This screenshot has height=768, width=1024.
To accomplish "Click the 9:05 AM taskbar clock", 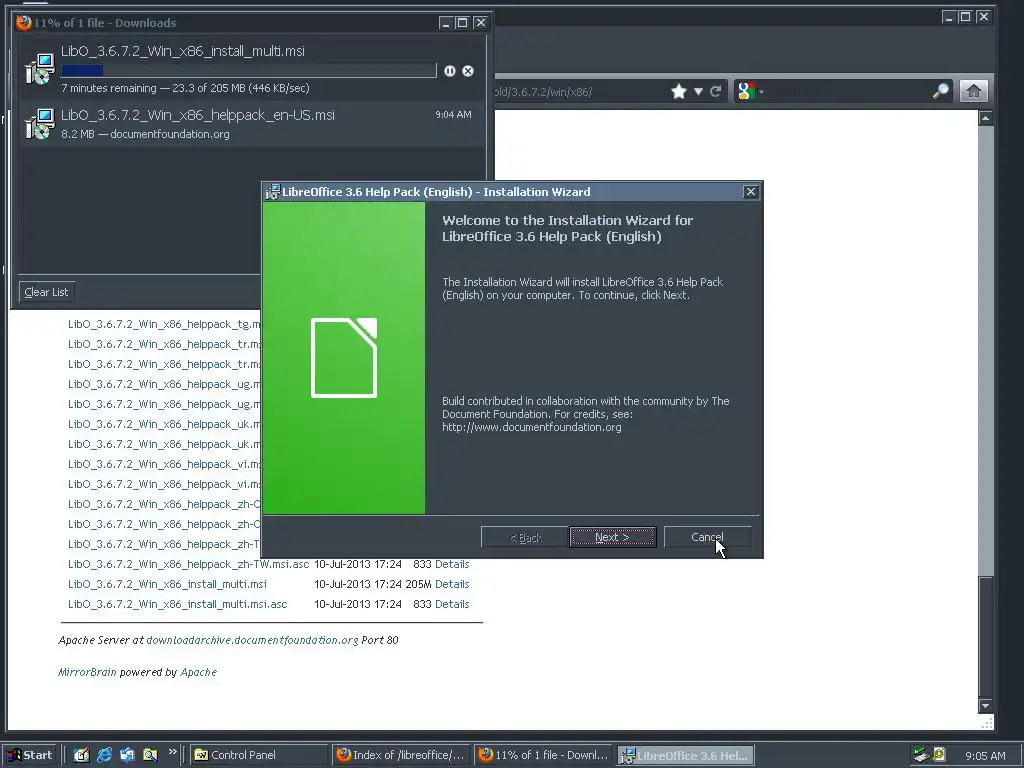I will [985, 756].
